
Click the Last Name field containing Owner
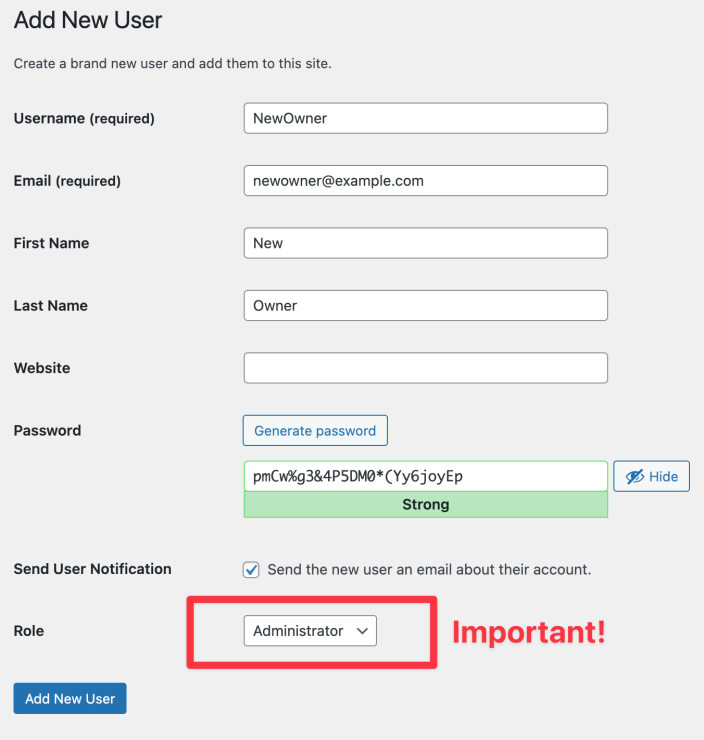point(425,306)
